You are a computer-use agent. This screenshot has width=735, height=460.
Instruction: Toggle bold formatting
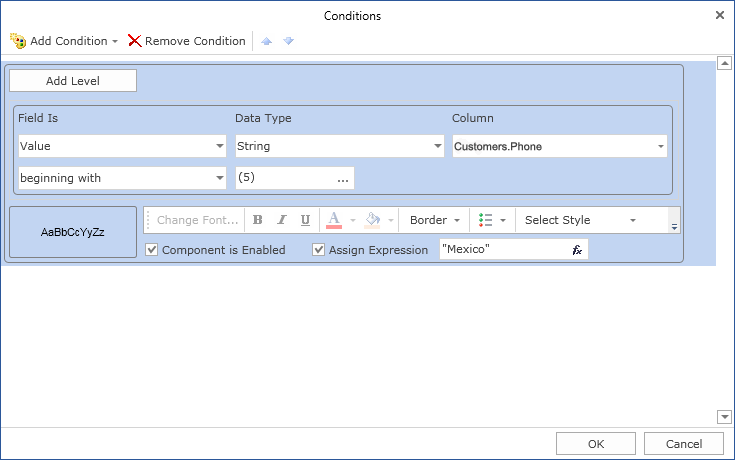258,220
